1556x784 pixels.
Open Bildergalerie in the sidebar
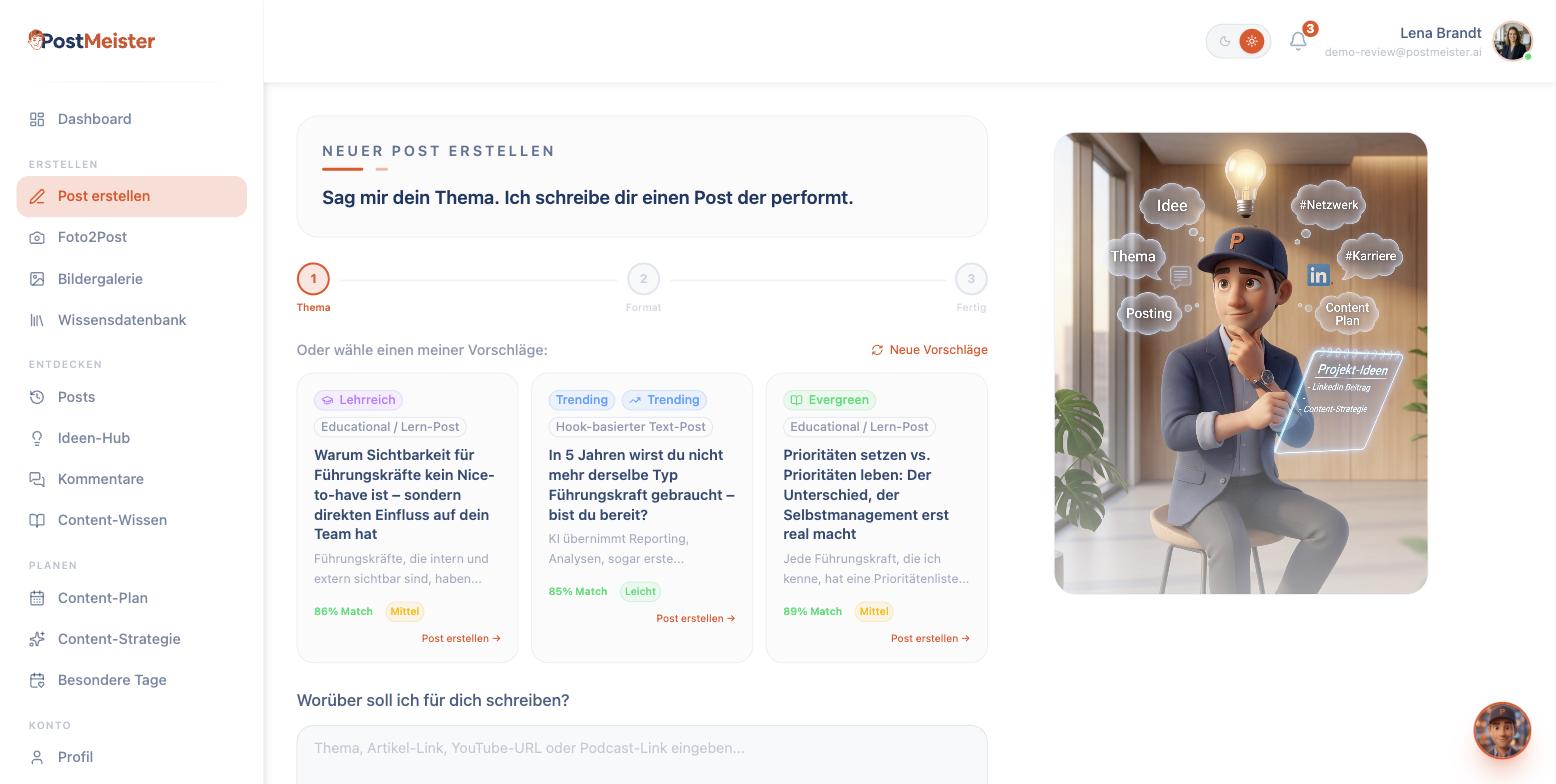[131, 279]
